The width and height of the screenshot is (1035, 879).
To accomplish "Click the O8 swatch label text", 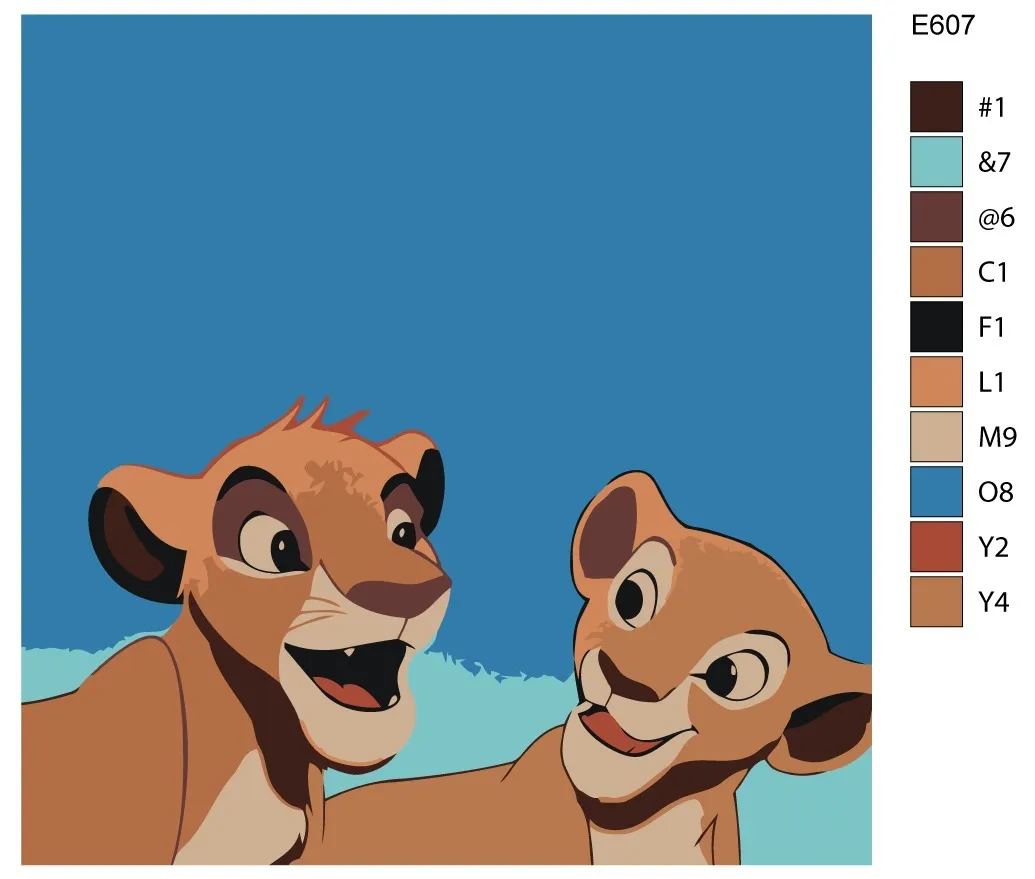I will coord(995,492).
